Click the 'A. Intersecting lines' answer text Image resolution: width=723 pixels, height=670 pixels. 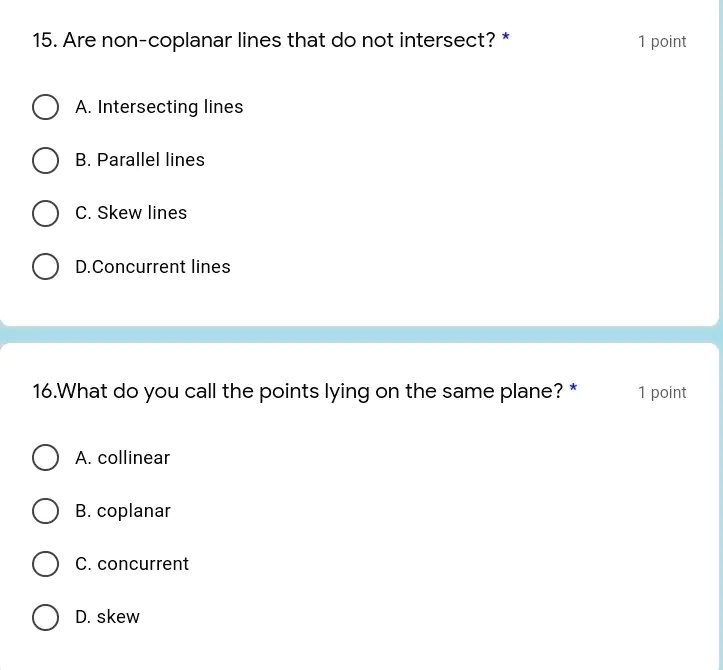pos(159,107)
